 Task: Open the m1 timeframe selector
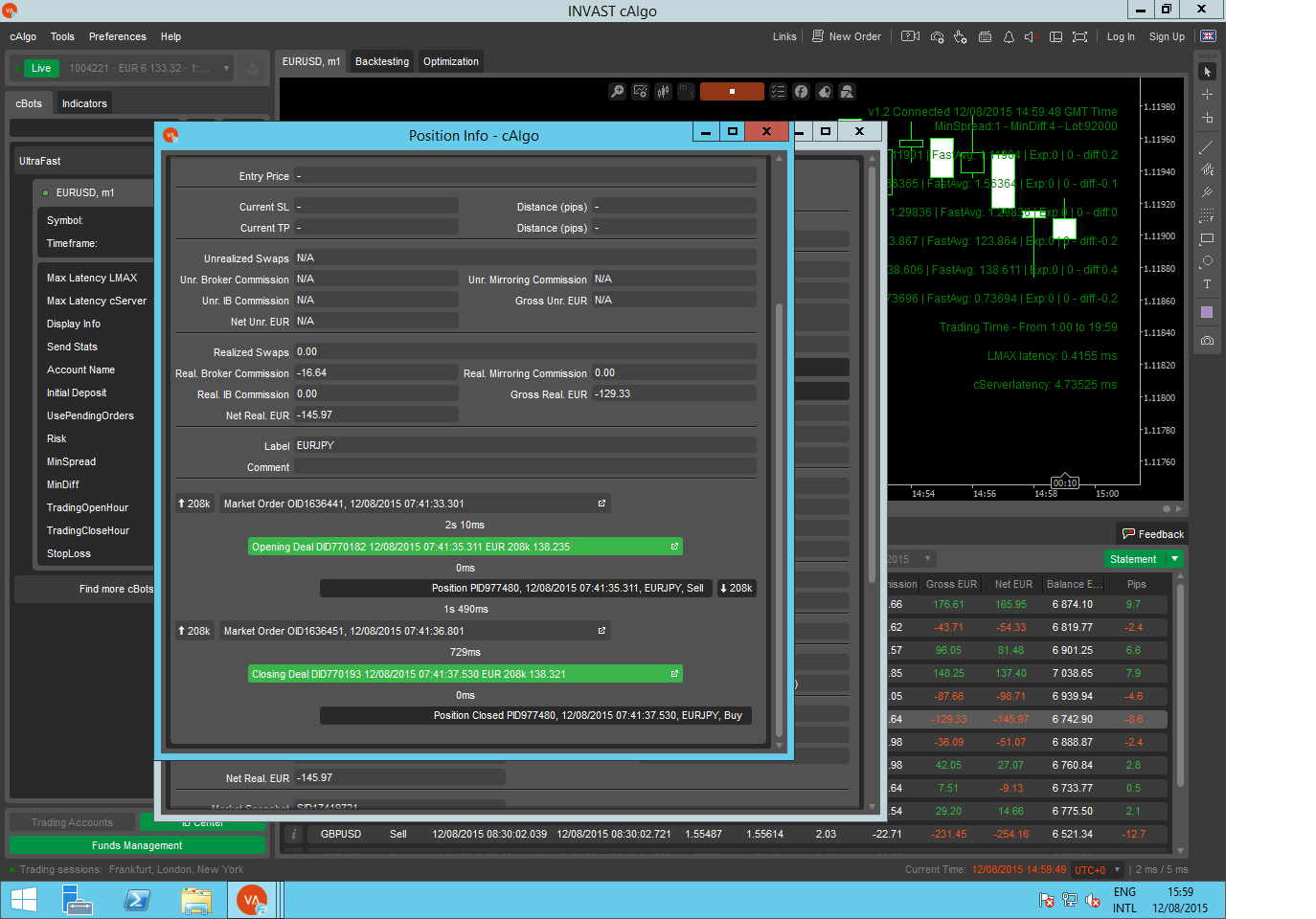[686, 91]
